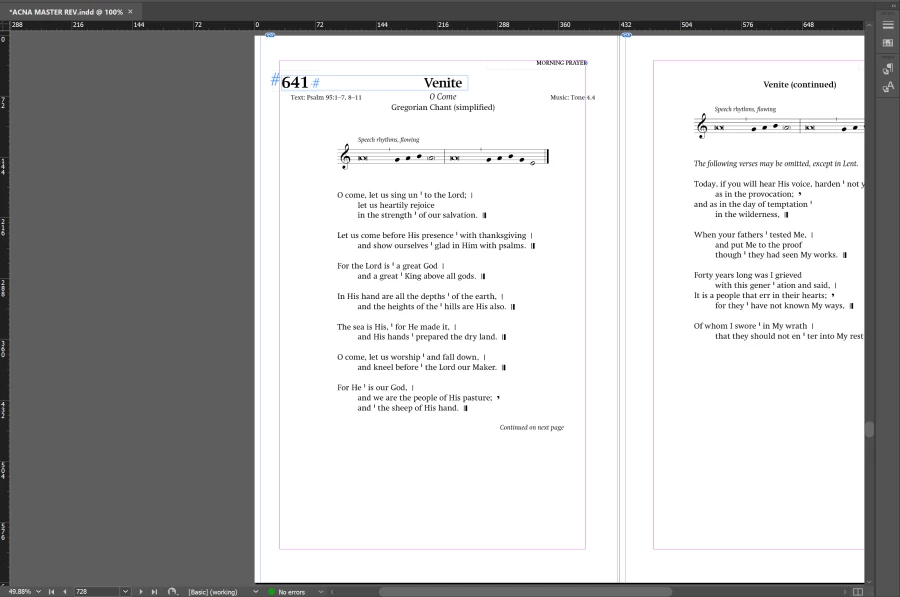Image resolution: width=900 pixels, height=597 pixels.
Task: Open the page number dropdown
Action: pos(125,591)
